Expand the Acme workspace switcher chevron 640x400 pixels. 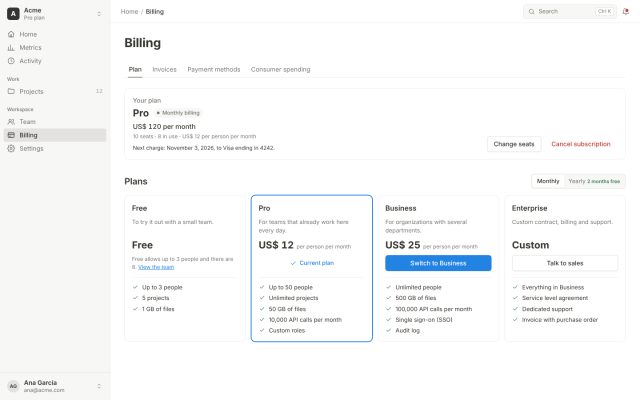tap(99, 14)
